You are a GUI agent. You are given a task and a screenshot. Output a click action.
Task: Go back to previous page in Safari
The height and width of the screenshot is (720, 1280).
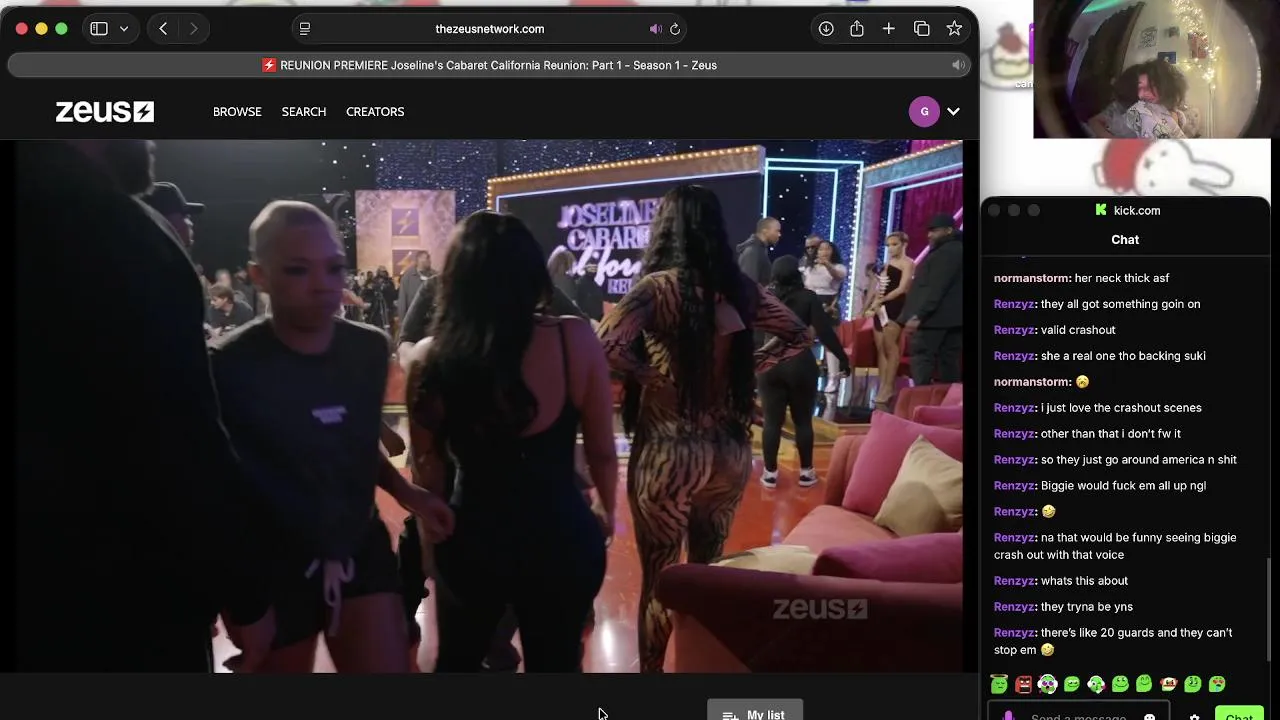163,29
